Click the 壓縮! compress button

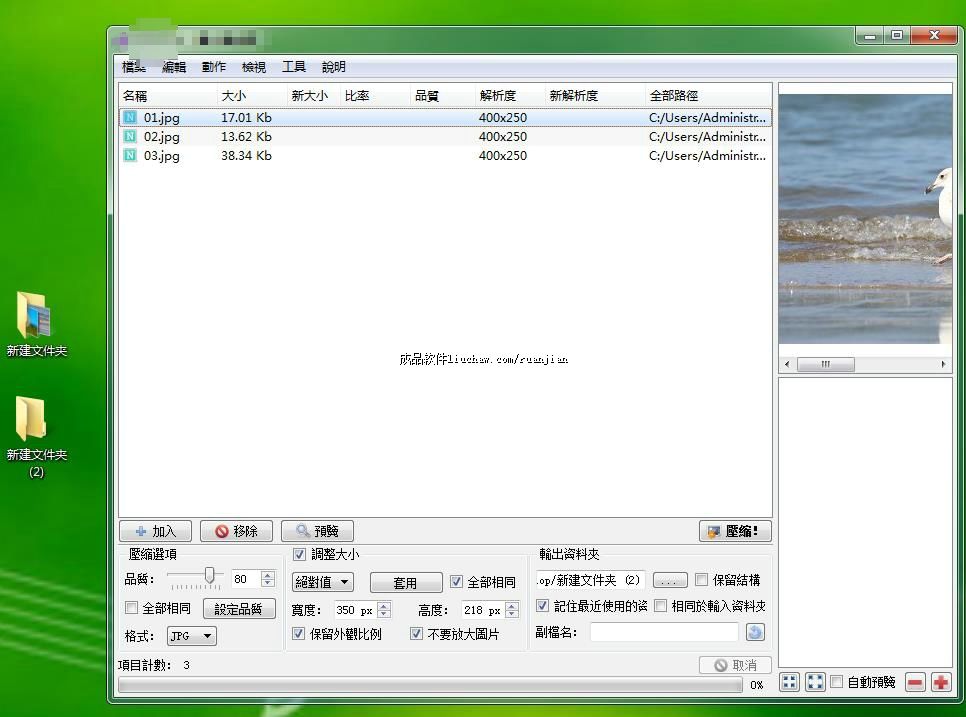735,531
